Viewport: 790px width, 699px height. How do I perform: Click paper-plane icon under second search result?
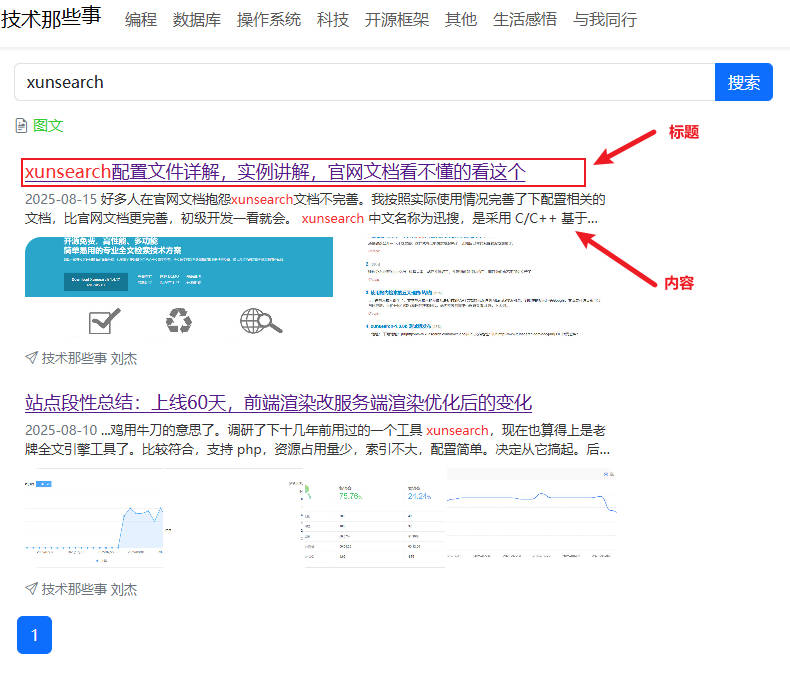[x=32, y=589]
